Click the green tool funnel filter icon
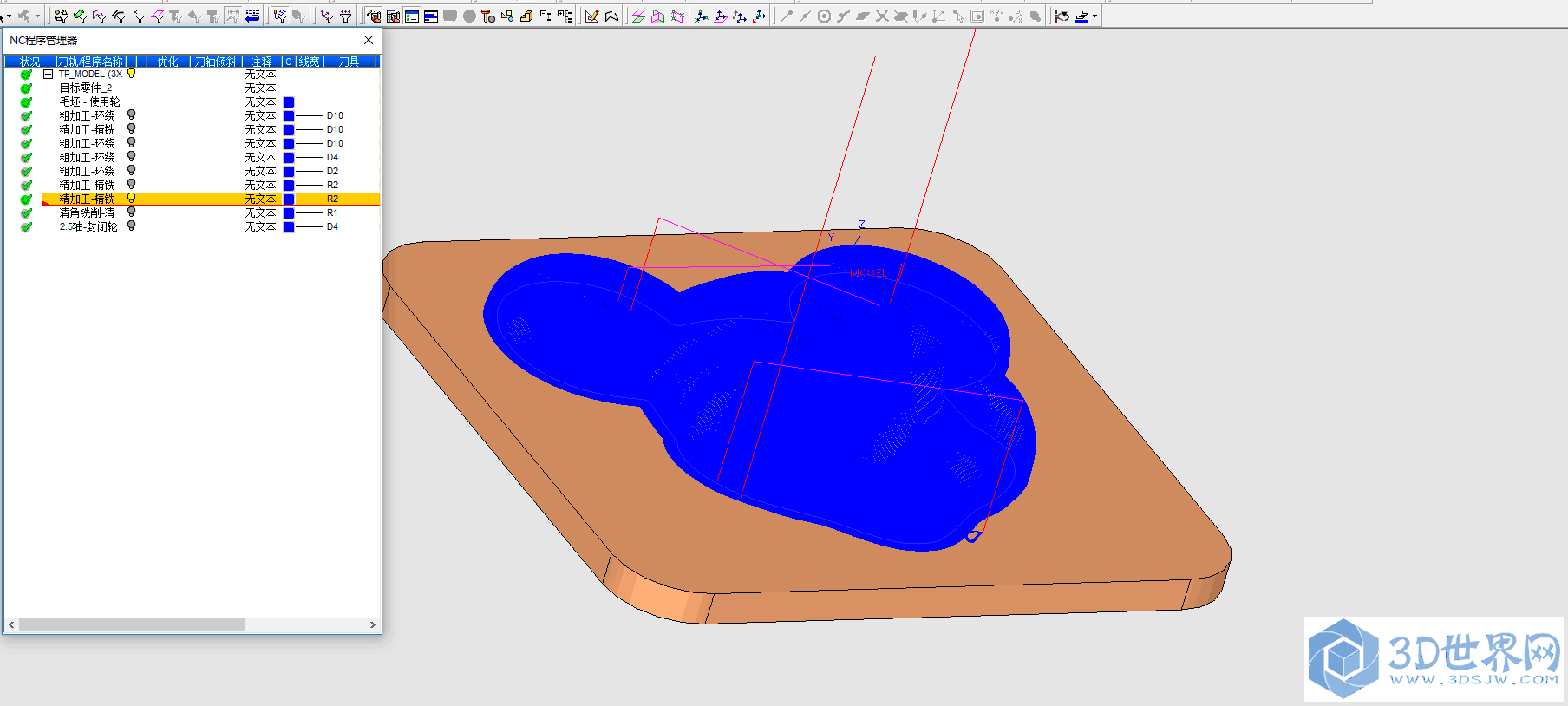1568x706 pixels. (x=81, y=16)
